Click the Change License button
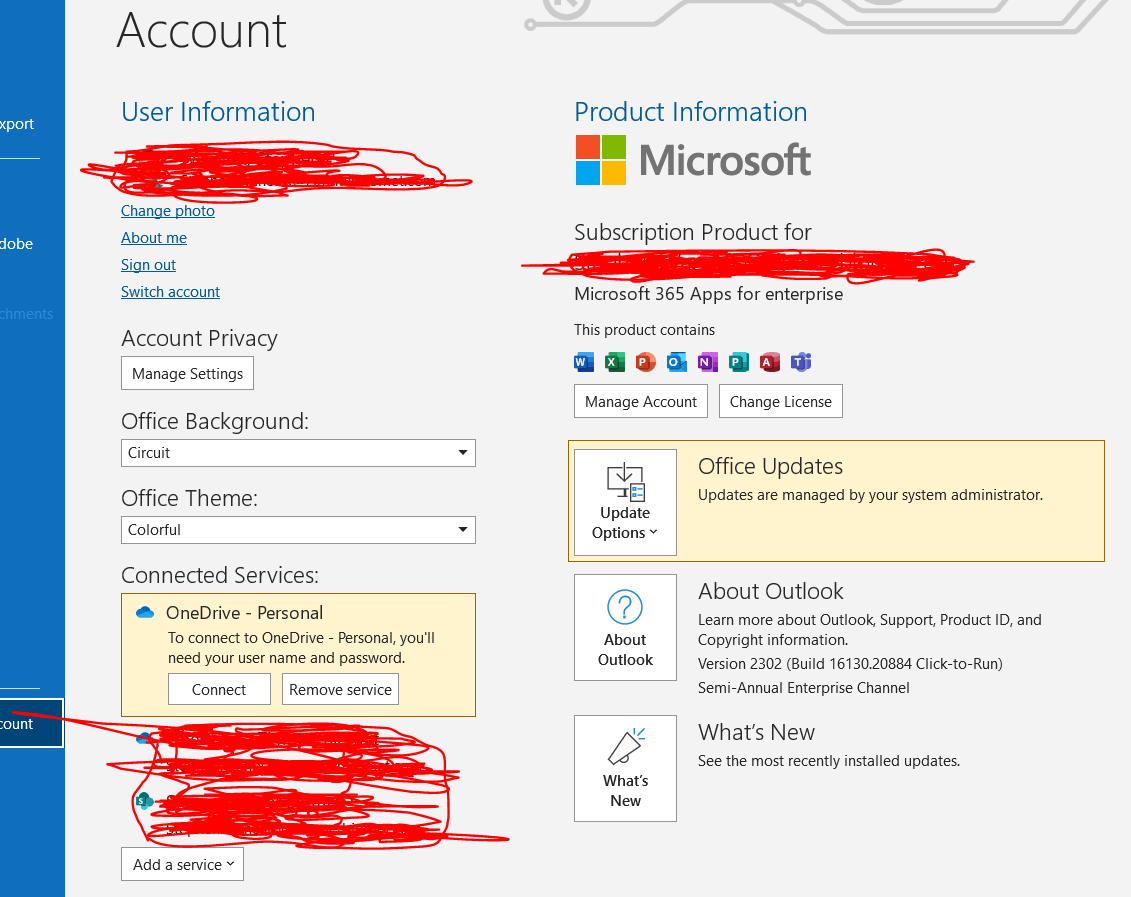The image size is (1131, 897). (x=780, y=402)
